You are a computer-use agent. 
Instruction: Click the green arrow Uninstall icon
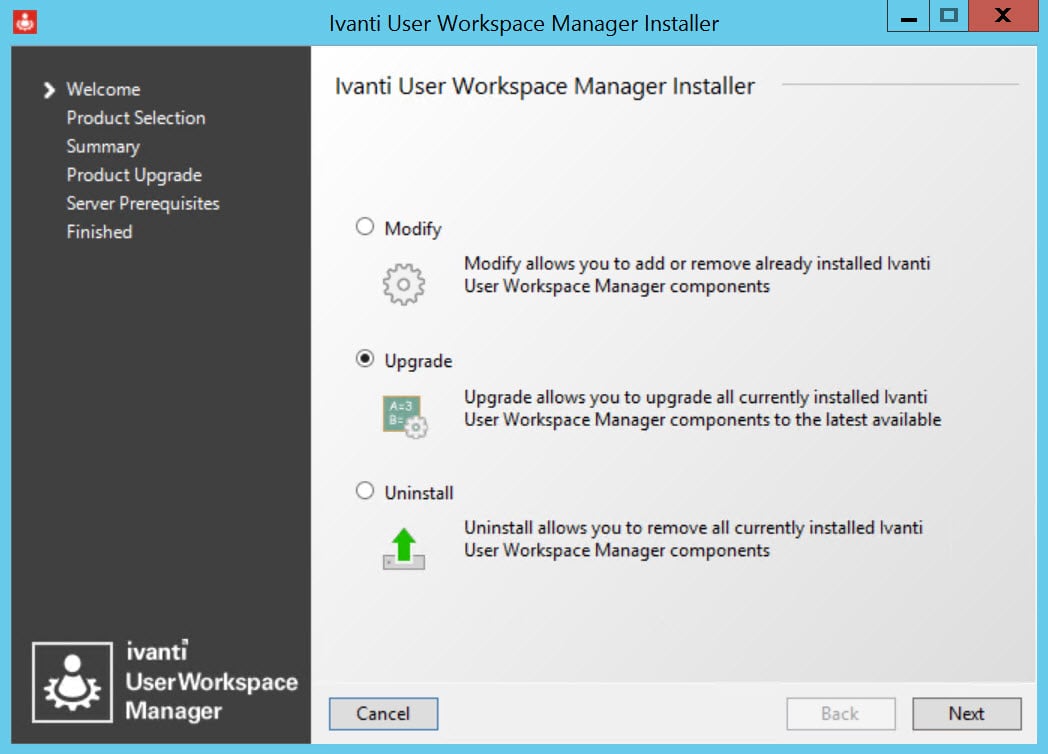coord(404,549)
